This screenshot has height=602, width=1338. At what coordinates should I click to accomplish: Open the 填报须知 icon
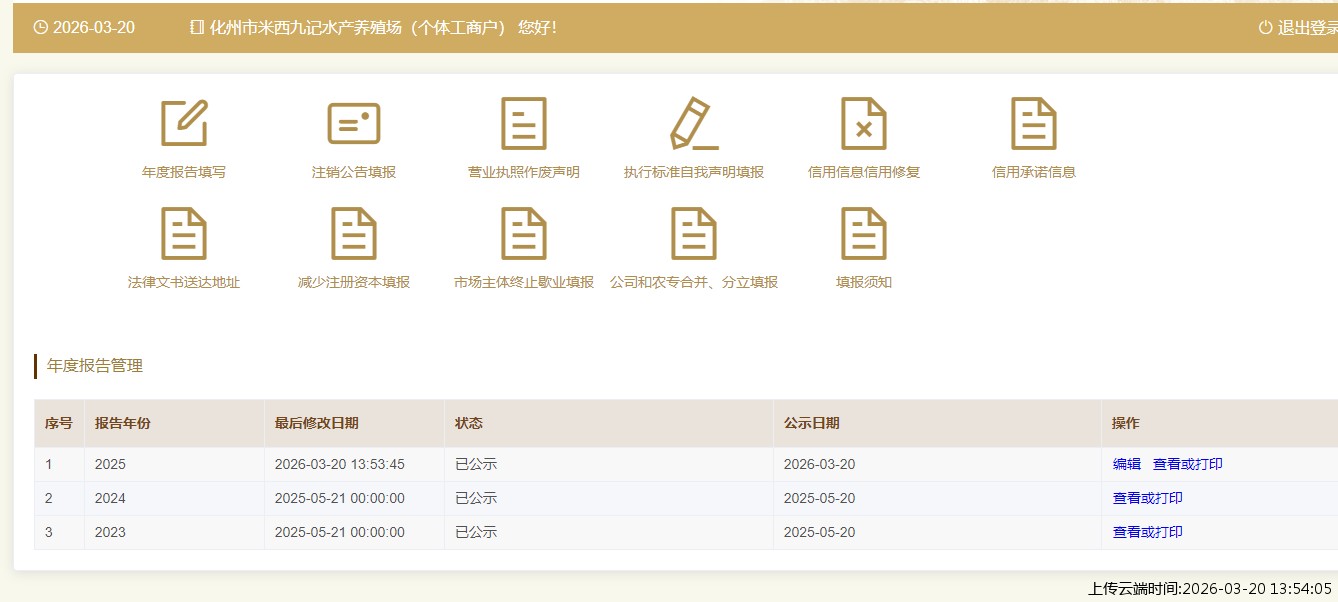click(864, 234)
